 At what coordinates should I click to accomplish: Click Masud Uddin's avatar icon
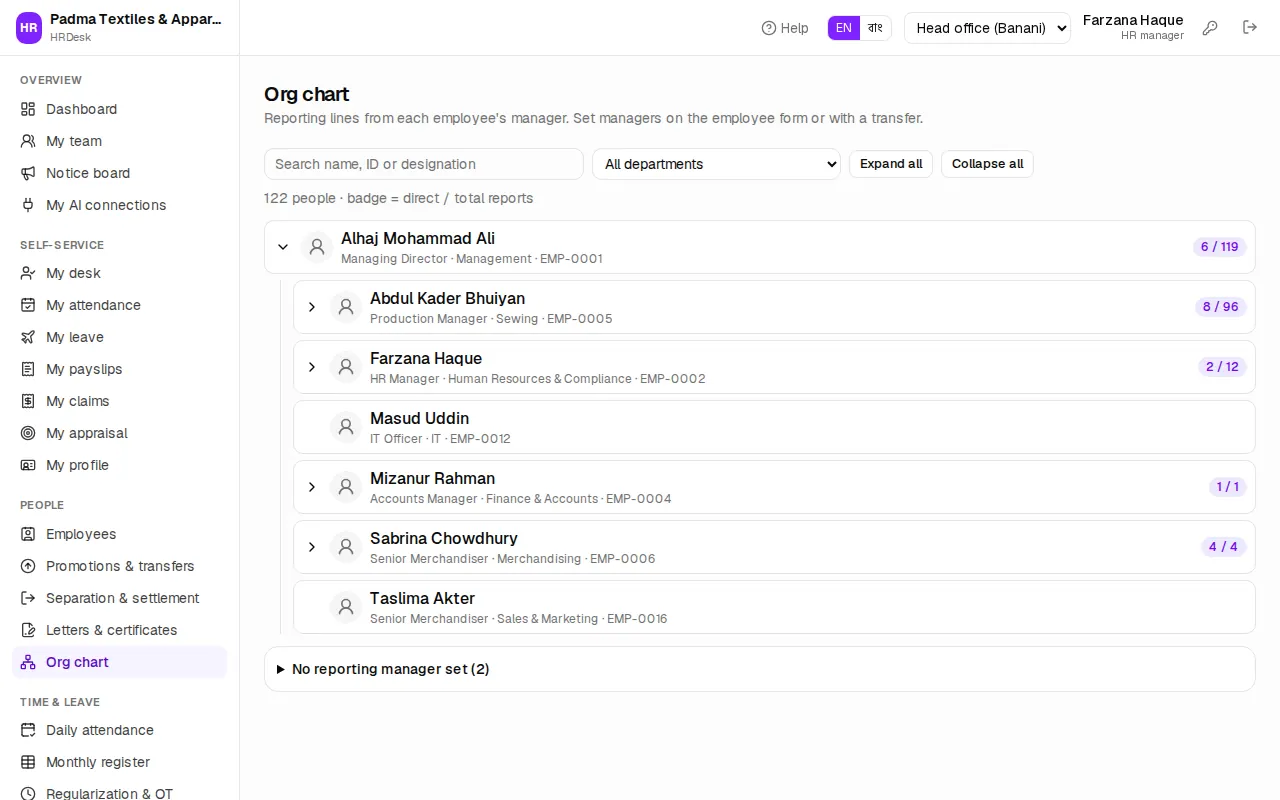[x=346, y=427]
